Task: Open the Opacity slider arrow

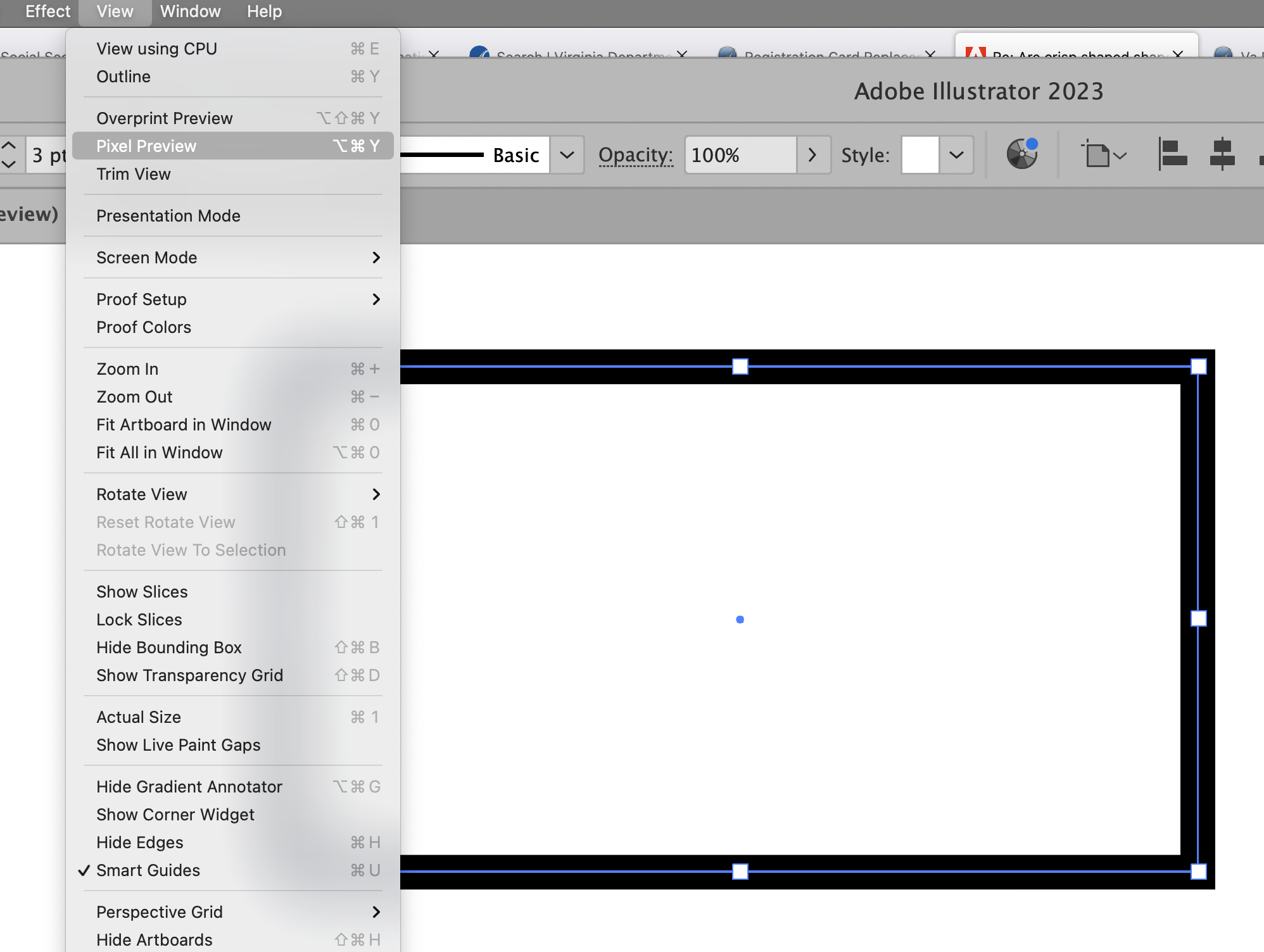Action: tap(814, 155)
